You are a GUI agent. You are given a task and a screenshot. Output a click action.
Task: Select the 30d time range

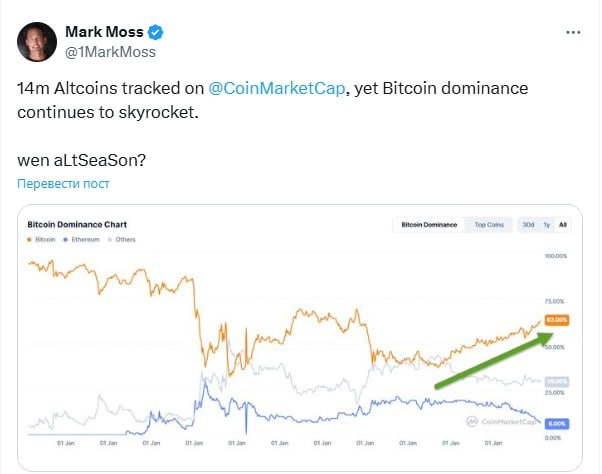[x=528, y=225]
